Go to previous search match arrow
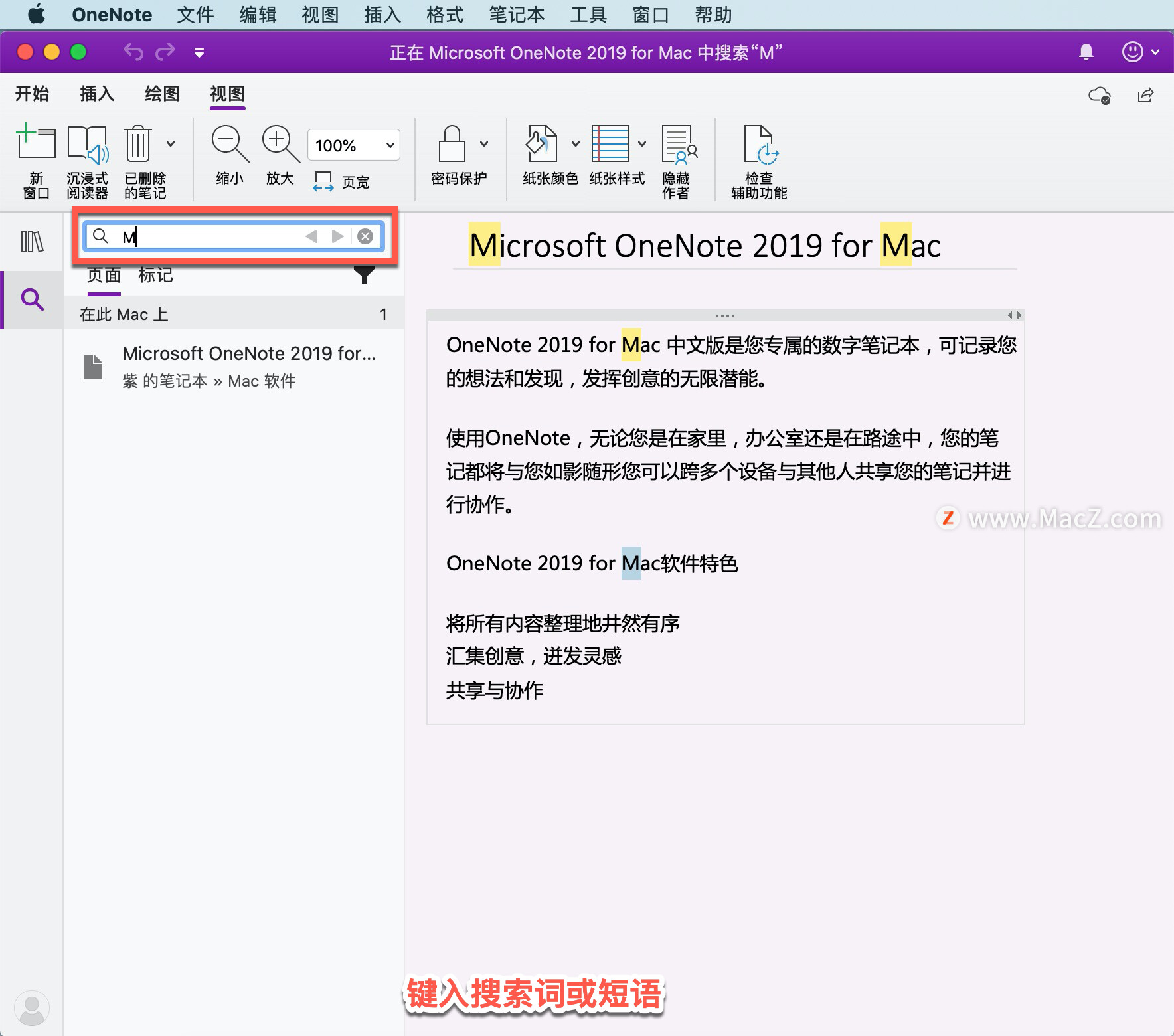 coord(311,236)
